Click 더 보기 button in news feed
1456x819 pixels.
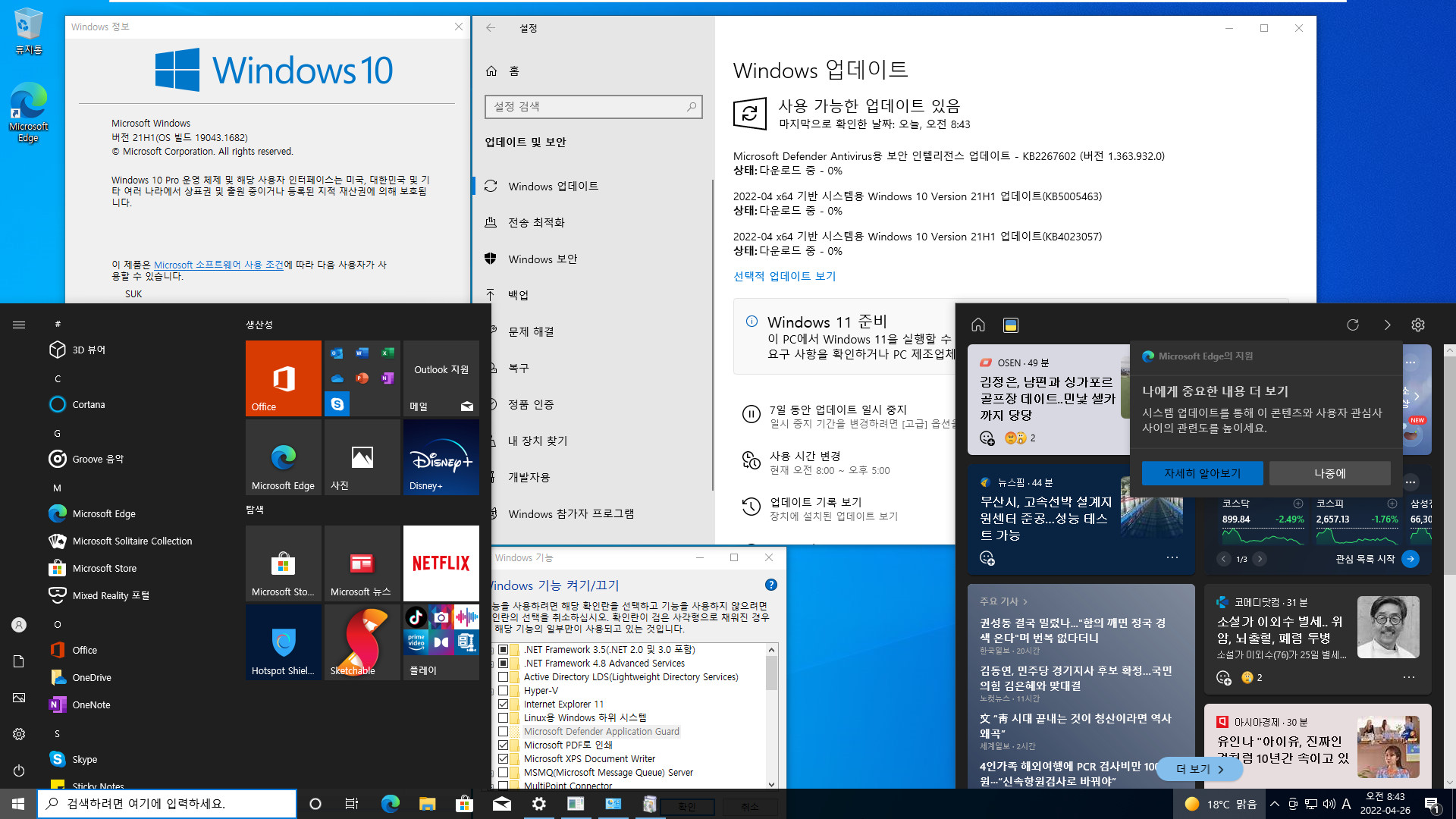[1199, 769]
